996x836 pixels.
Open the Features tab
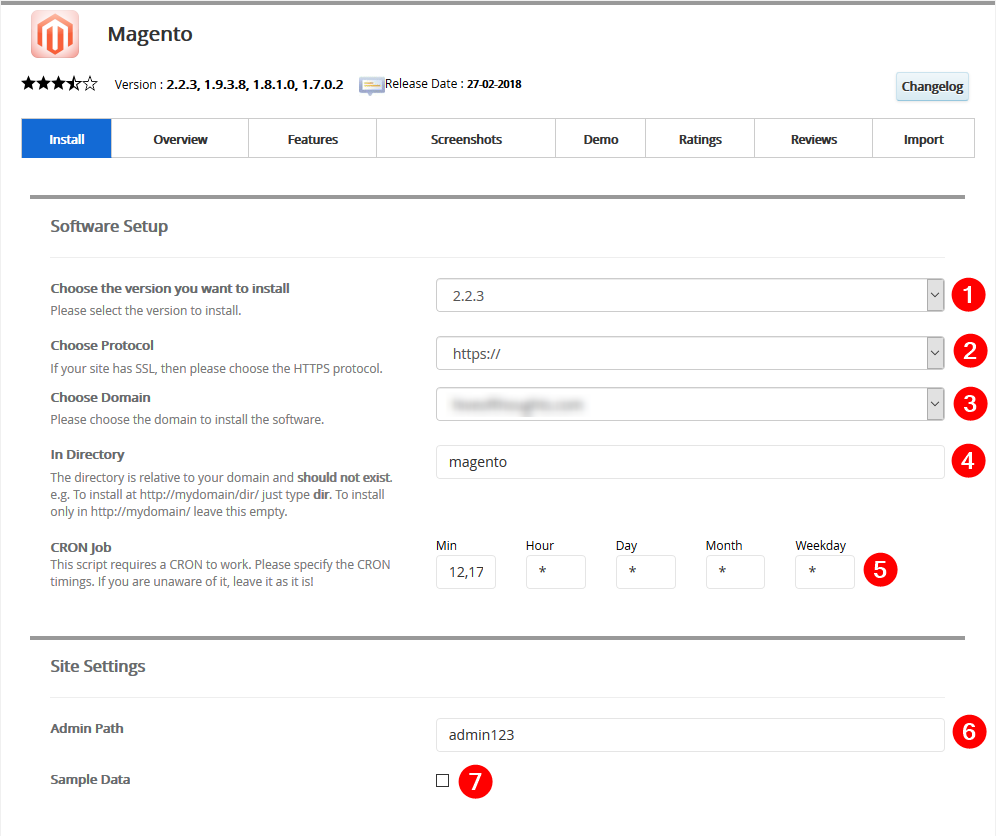[x=313, y=138]
